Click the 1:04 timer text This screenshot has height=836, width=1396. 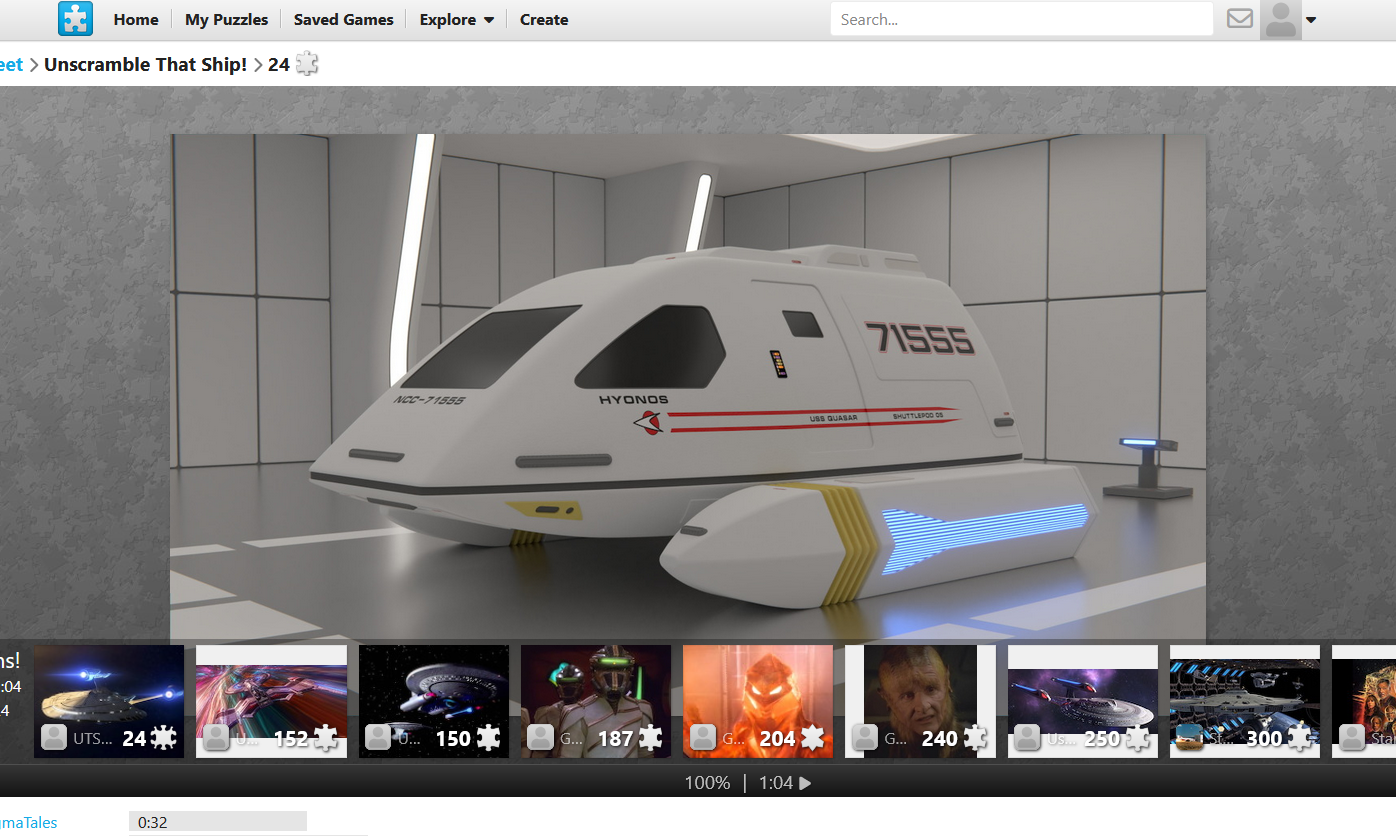(x=775, y=783)
